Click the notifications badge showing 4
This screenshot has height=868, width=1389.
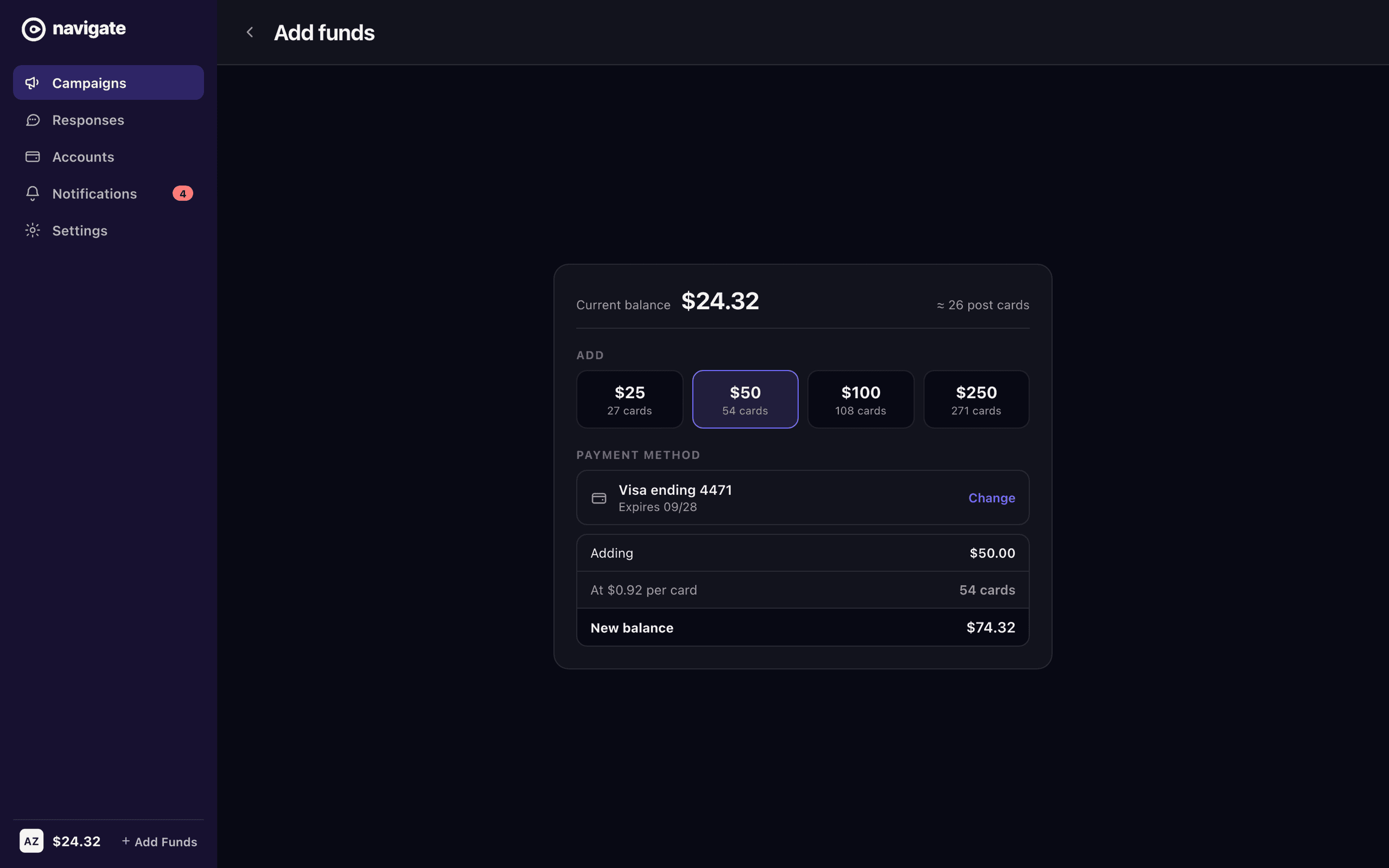click(x=182, y=194)
